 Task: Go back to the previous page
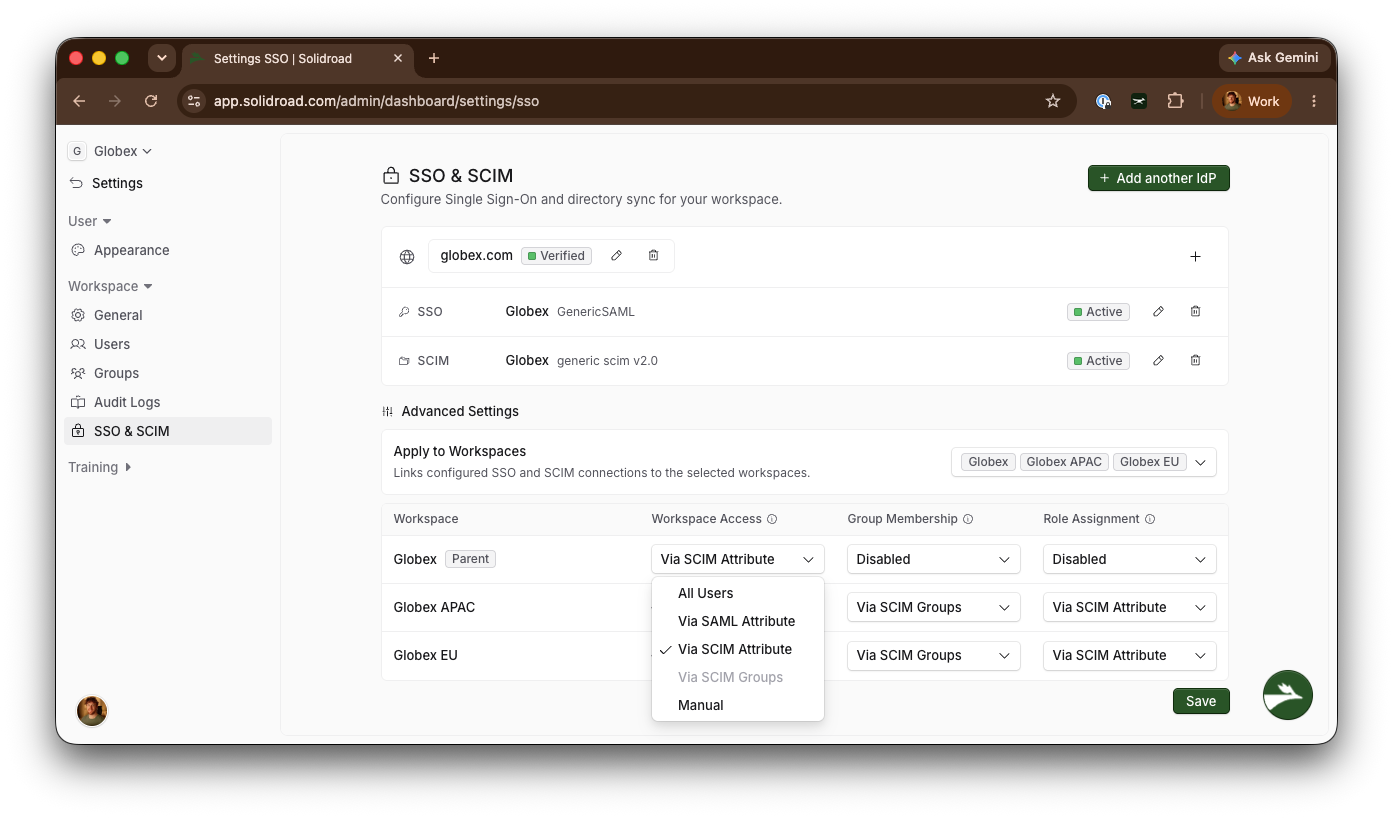[x=79, y=101]
